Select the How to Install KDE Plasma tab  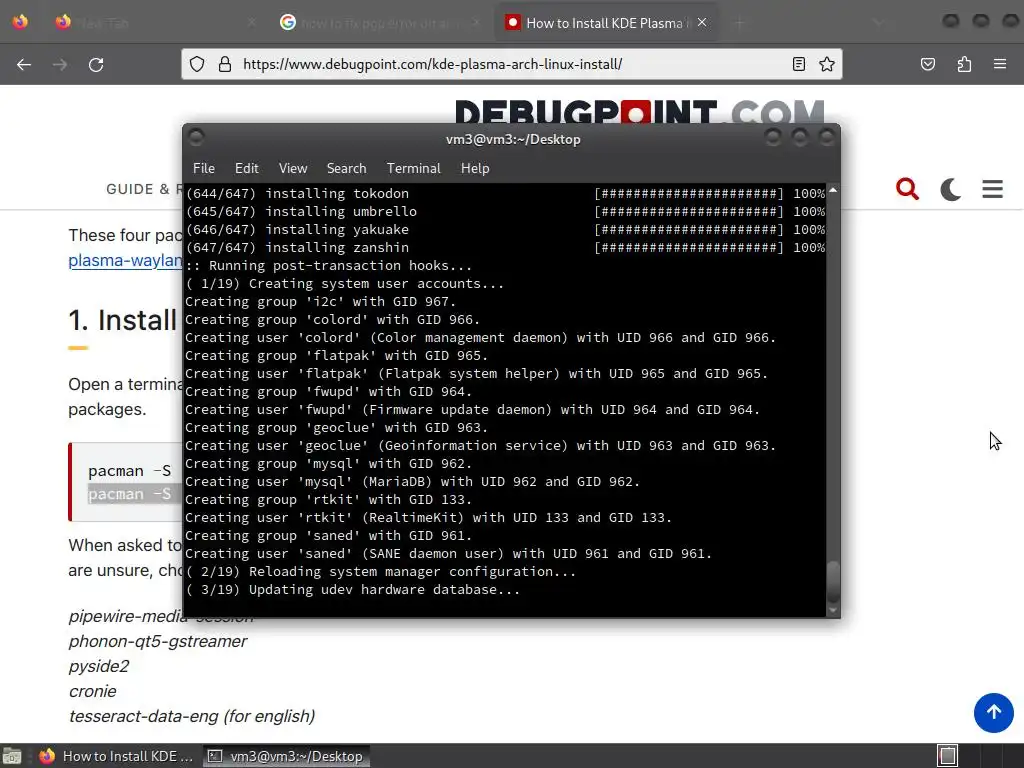point(604,23)
